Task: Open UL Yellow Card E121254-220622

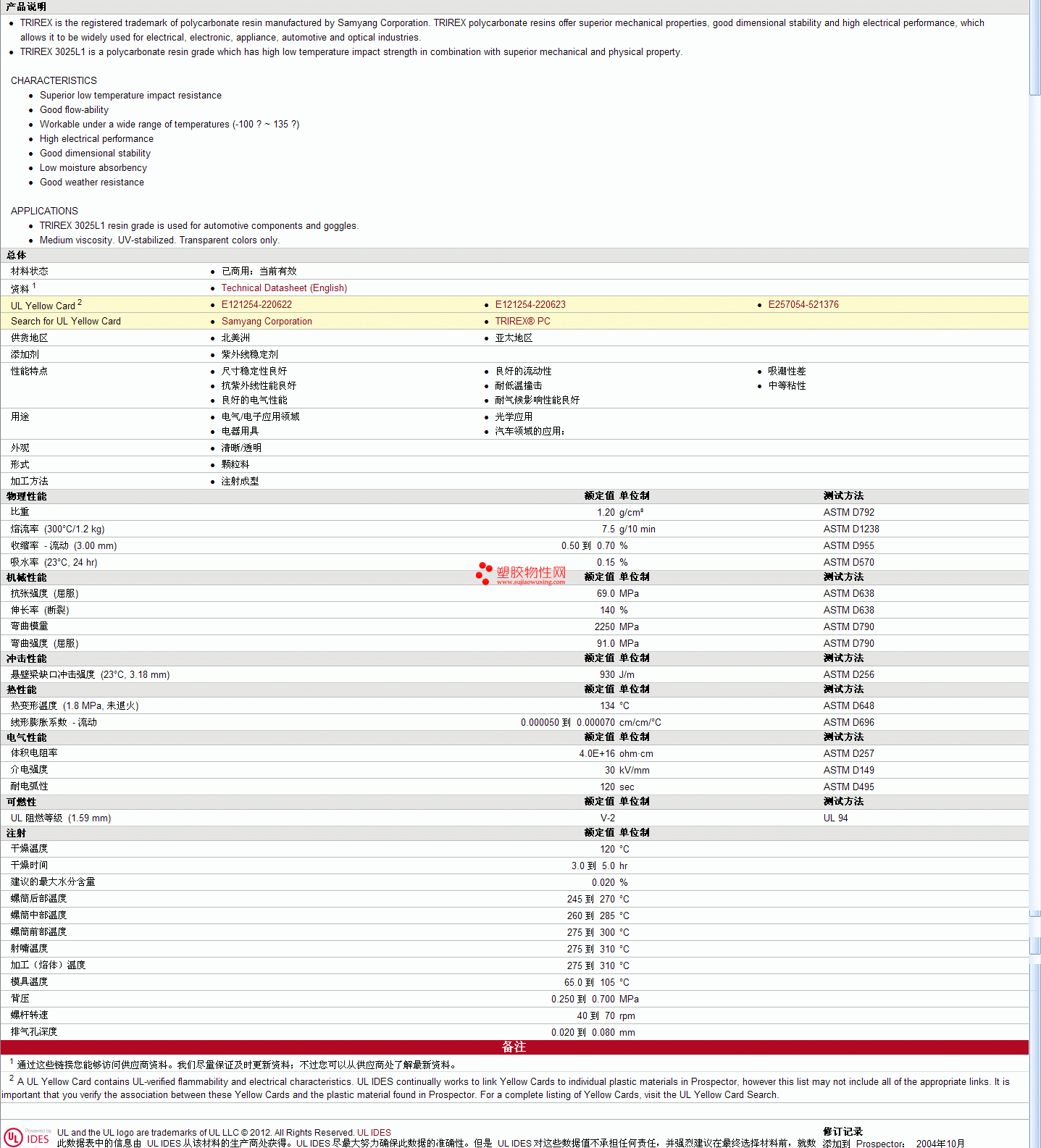Action: (x=256, y=305)
